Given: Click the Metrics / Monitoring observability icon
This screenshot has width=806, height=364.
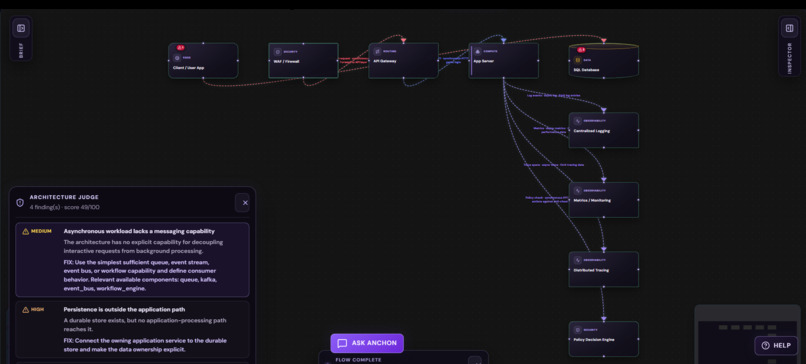Looking at the screenshot, I should 578,191.
